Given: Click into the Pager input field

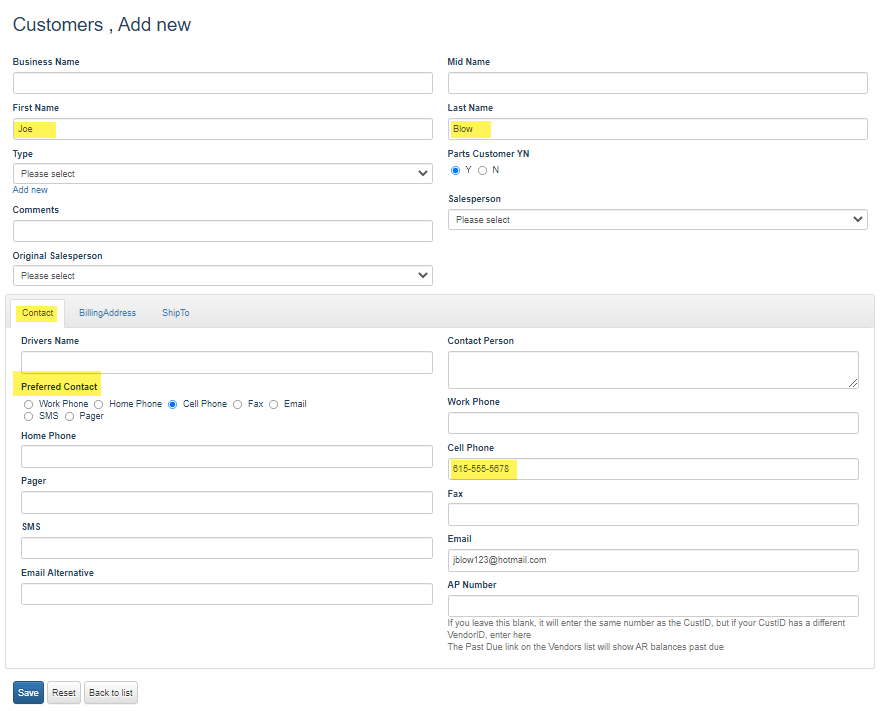Looking at the screenshot, I should point(227,503).
